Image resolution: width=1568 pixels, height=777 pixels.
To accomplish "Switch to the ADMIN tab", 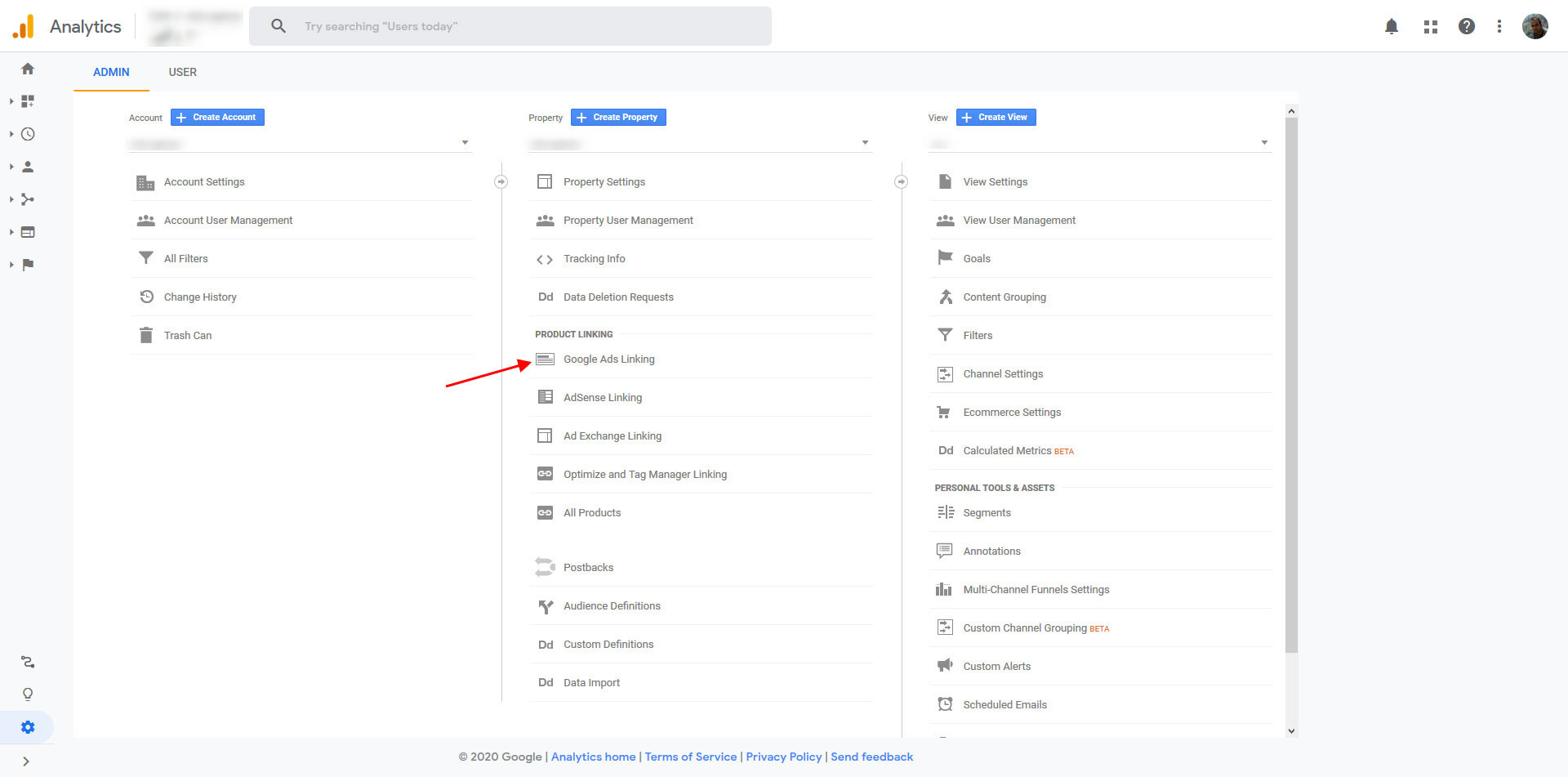I will [x=111, y=72].
